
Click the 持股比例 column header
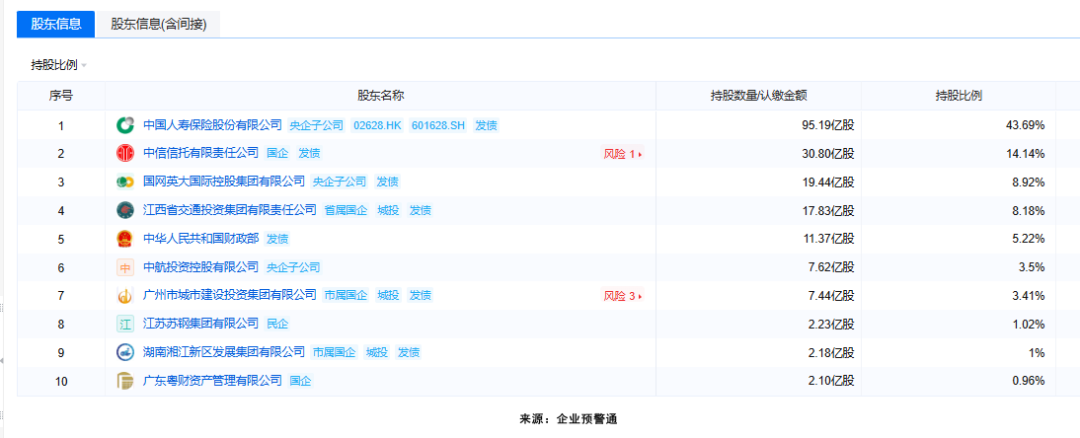pos(958,96)
